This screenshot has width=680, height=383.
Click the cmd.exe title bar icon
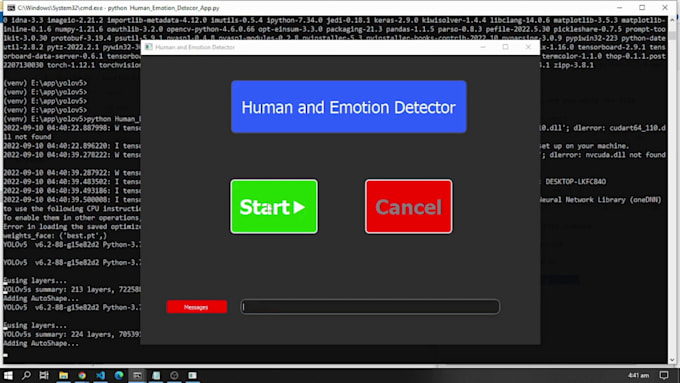click(11, 8)
